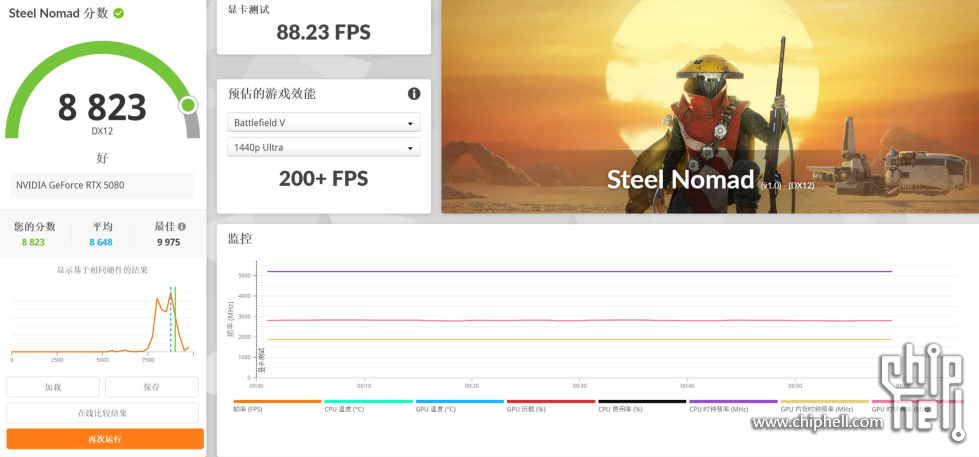
Task: Click the Steel Nomad hero banner image
Action: [710, 106]
